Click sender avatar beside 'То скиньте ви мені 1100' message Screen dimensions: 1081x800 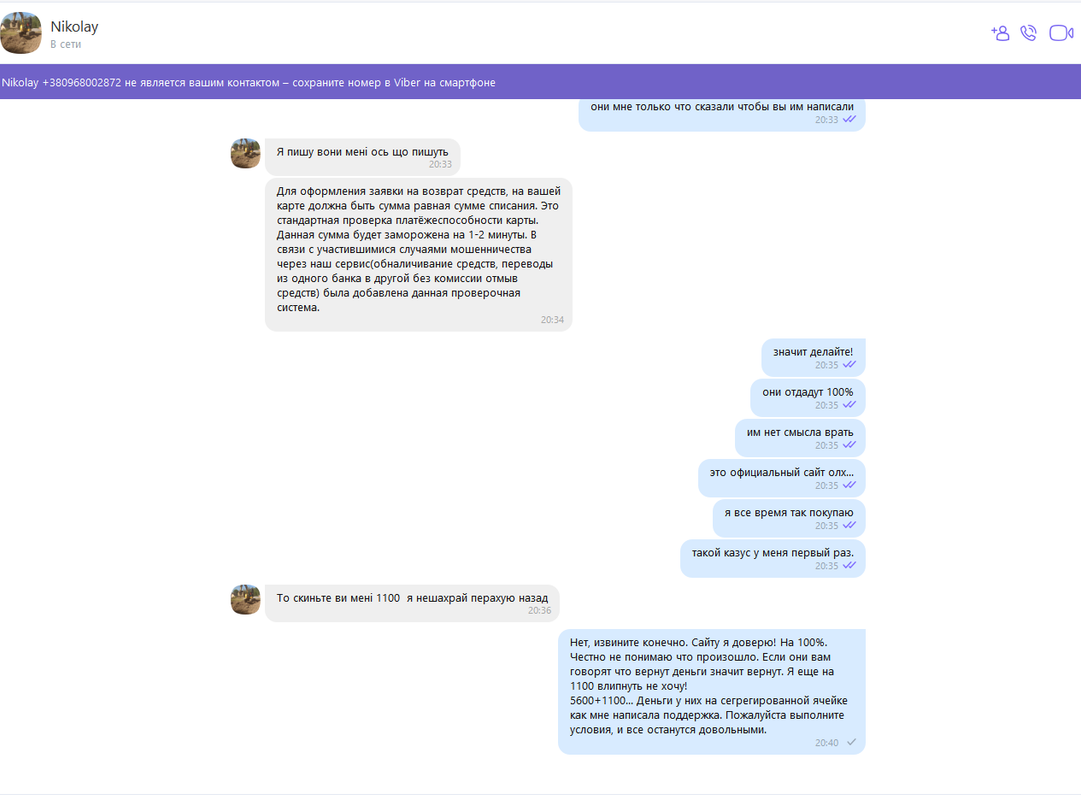tap(245, 599)
